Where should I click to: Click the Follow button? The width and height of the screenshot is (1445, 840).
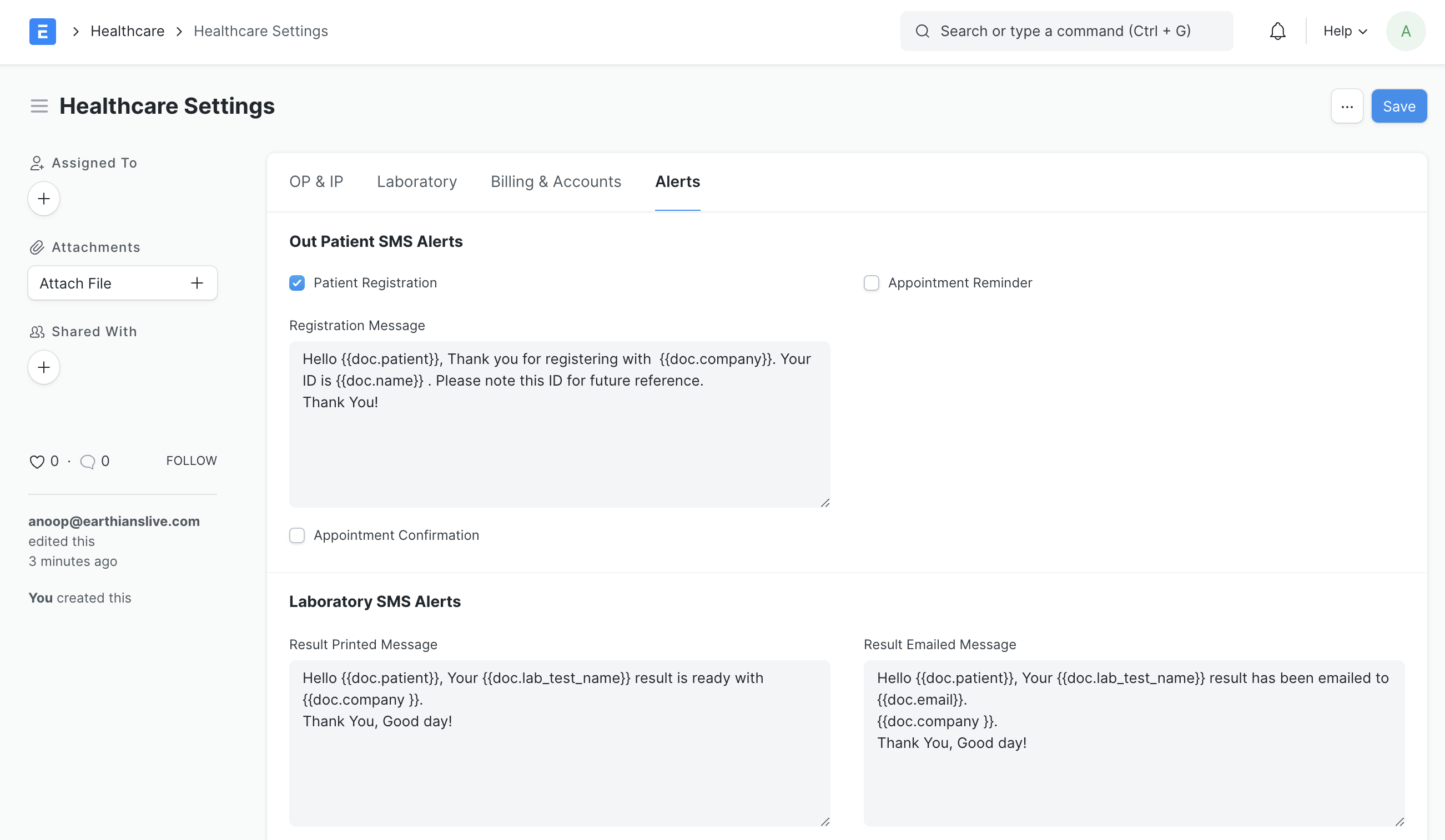[x=192, y=461]
